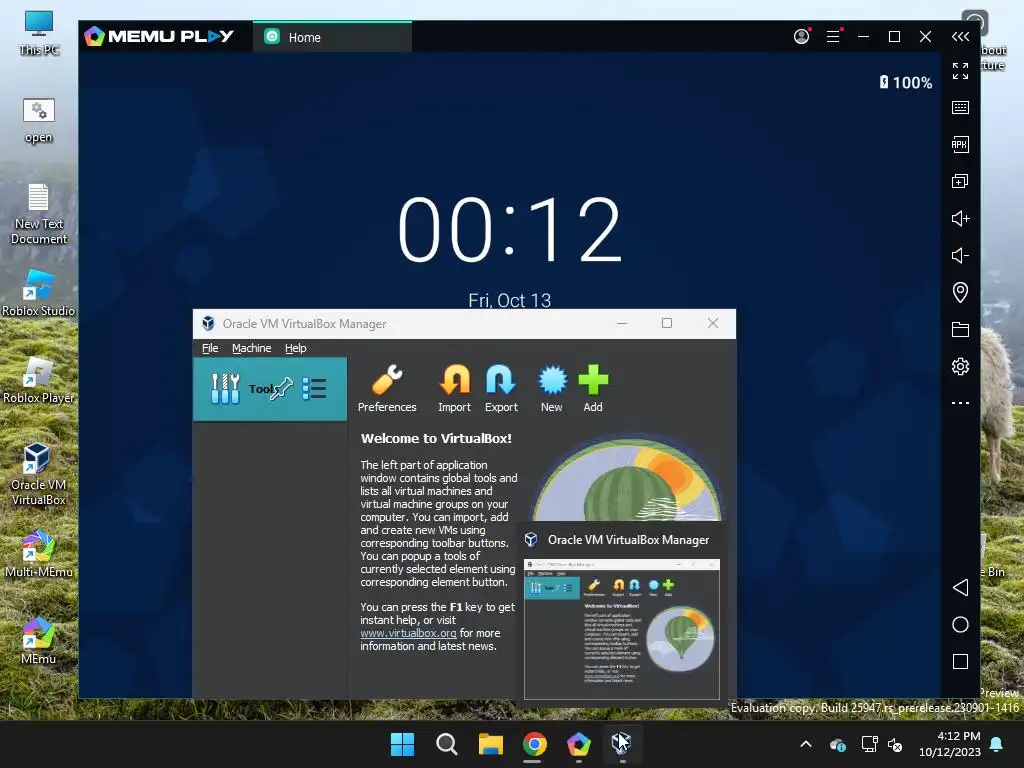Open MEmu shared folder icon
The width and height of the screenshot is (1024, 768).
point(960,329)
